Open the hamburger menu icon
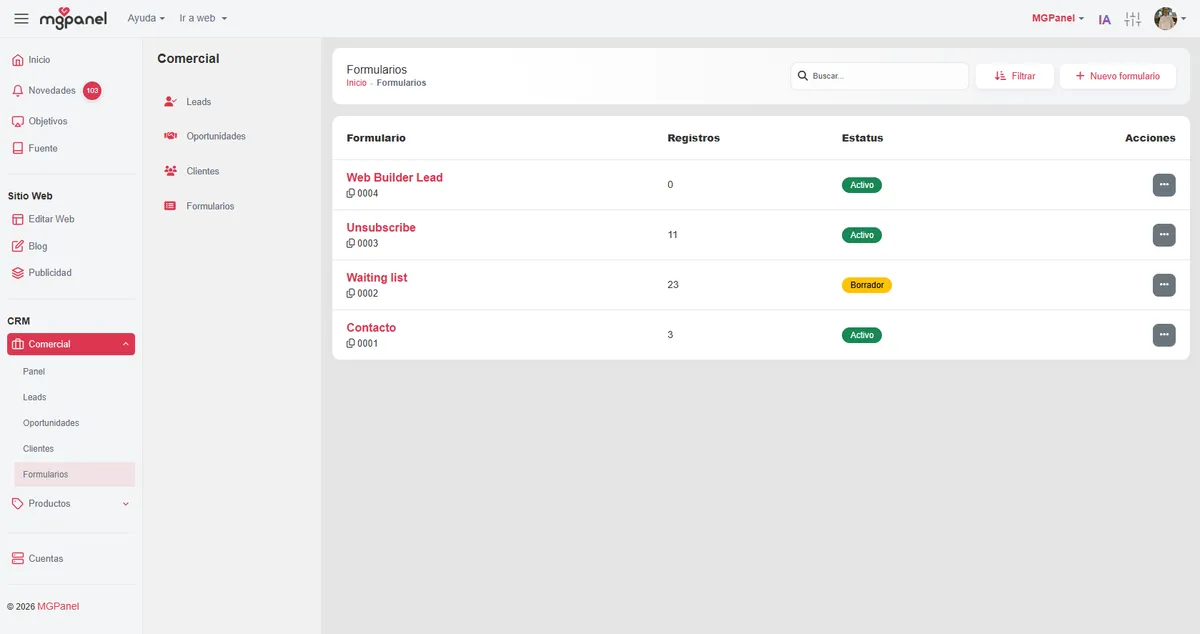The height and width of the screenshot is (634, 1200). click(21, 19)
